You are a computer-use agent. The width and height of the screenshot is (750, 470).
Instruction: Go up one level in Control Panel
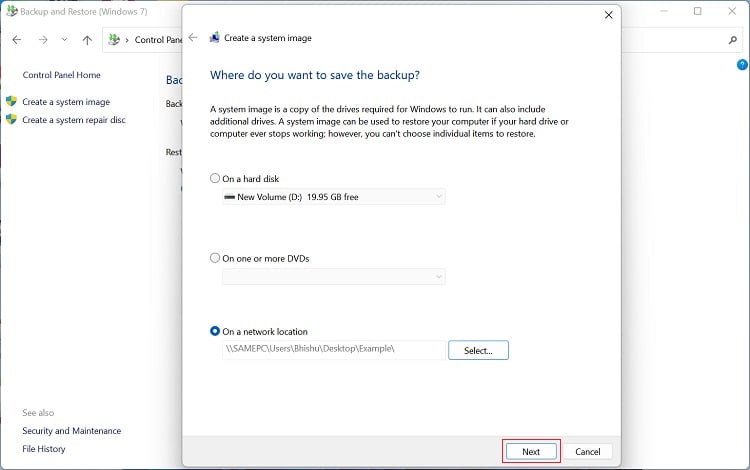(x=87, y=40)
